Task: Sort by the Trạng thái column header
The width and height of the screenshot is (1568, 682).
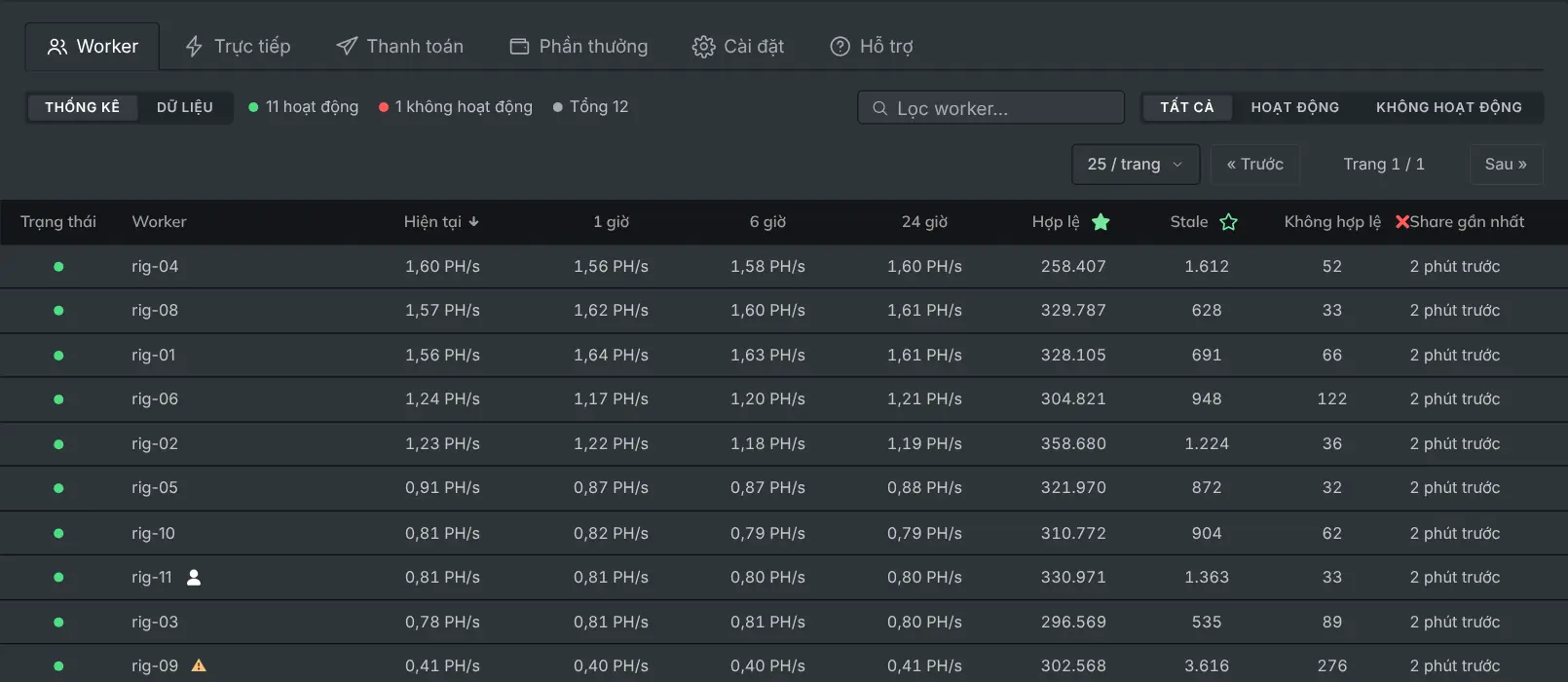Action: [58, 222]
